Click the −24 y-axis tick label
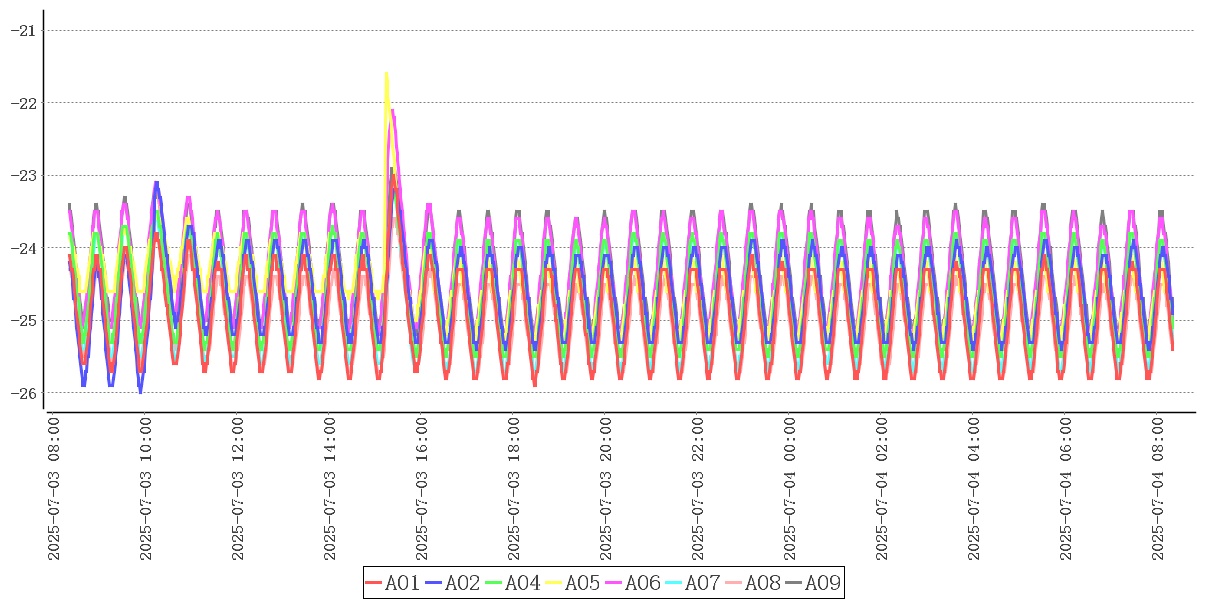The width and height of the screenshot is (1207, 600). point(22,248)
